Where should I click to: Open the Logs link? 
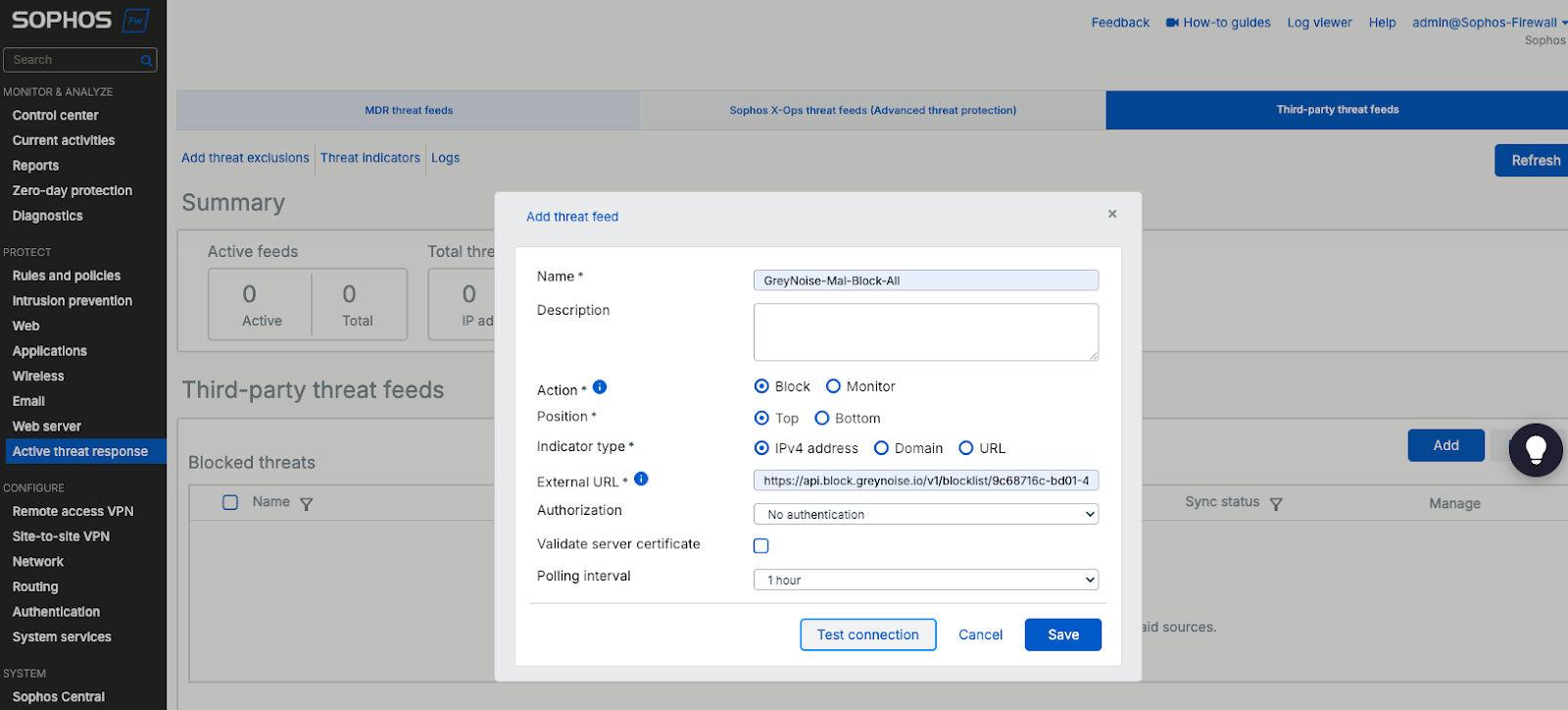coord(446,158)
